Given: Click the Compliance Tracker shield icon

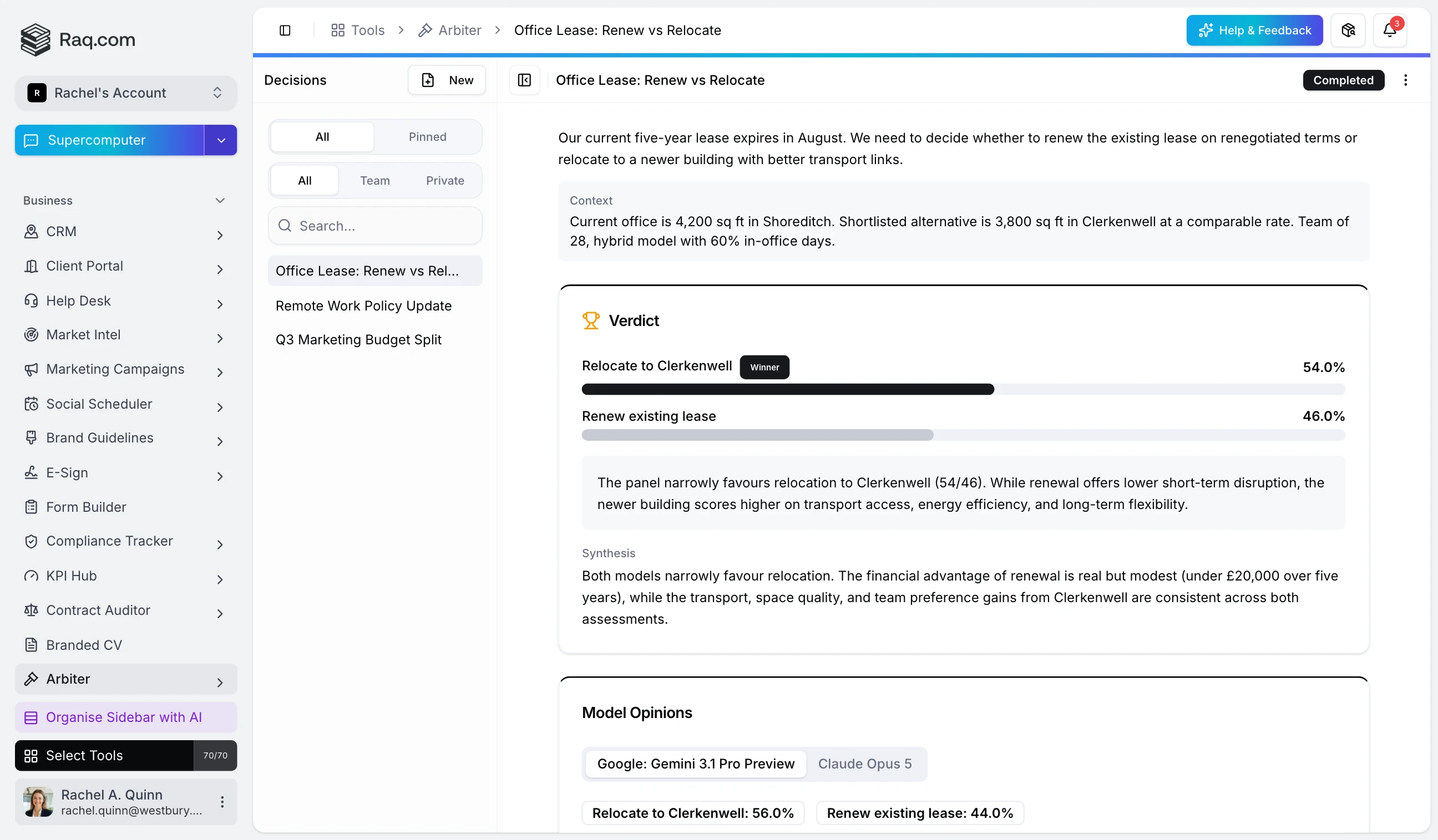Looking at the screenshot, I should (x=32, y=541).
